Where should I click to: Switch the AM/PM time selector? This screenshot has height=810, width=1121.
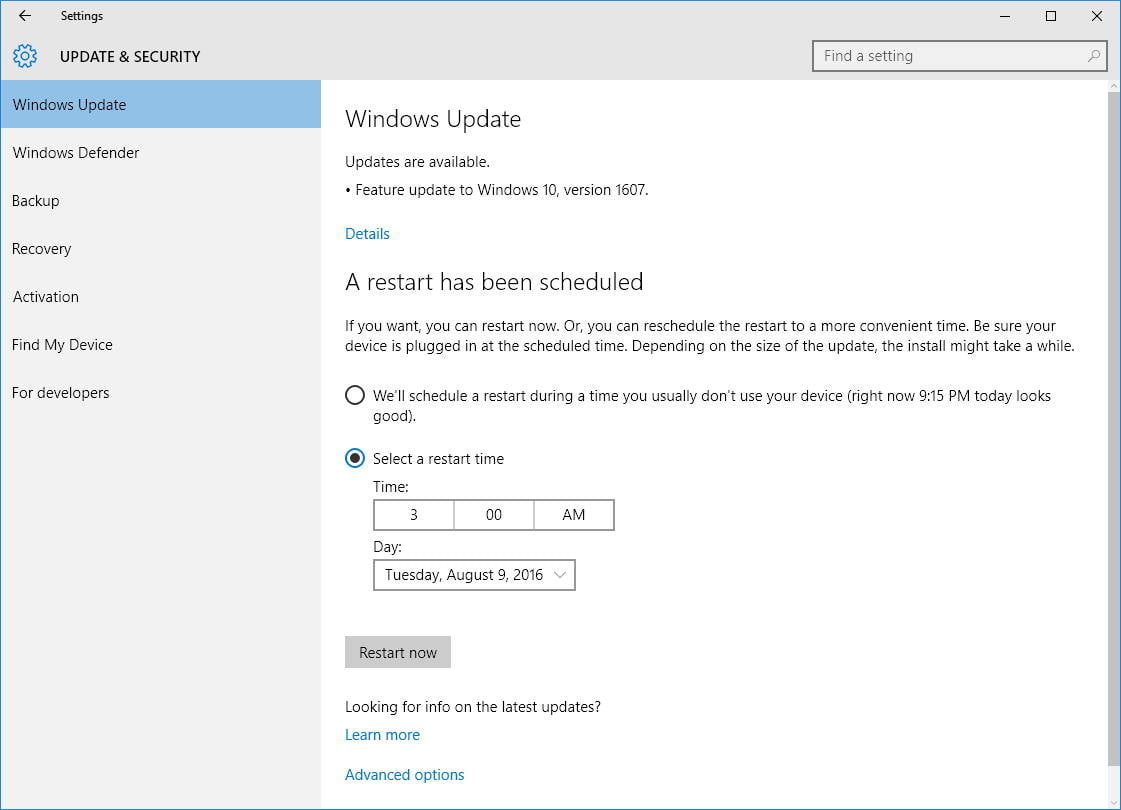click(573, 515)
